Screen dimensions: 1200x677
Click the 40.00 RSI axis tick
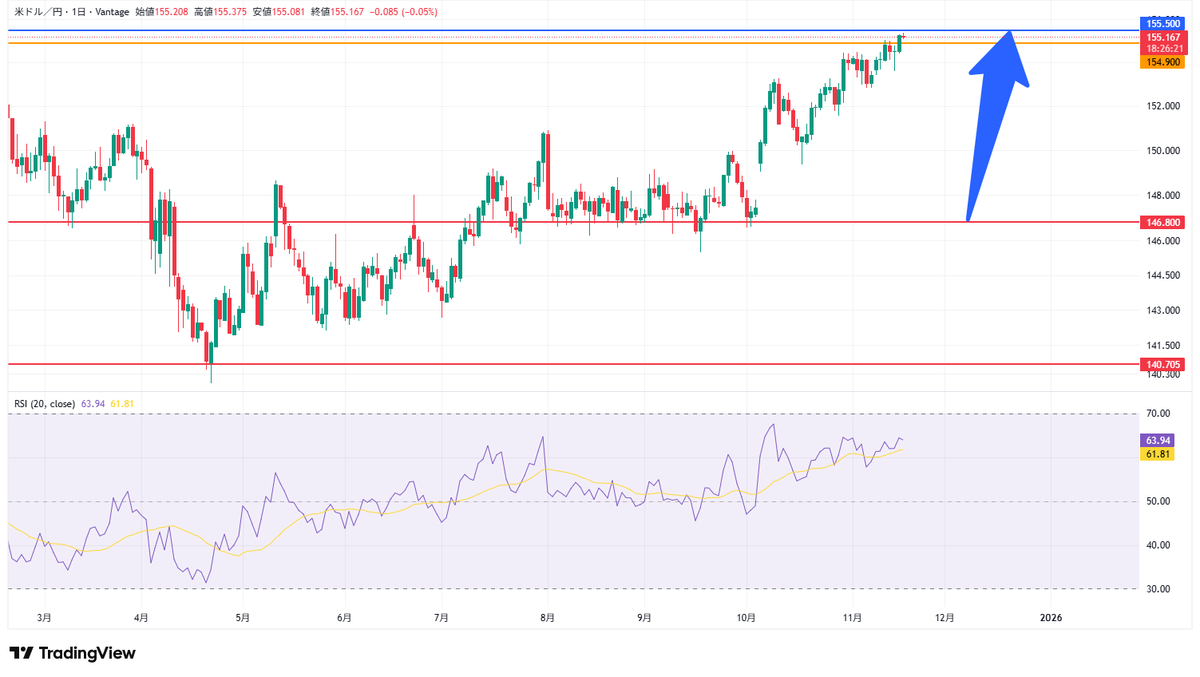point(1159,545)
